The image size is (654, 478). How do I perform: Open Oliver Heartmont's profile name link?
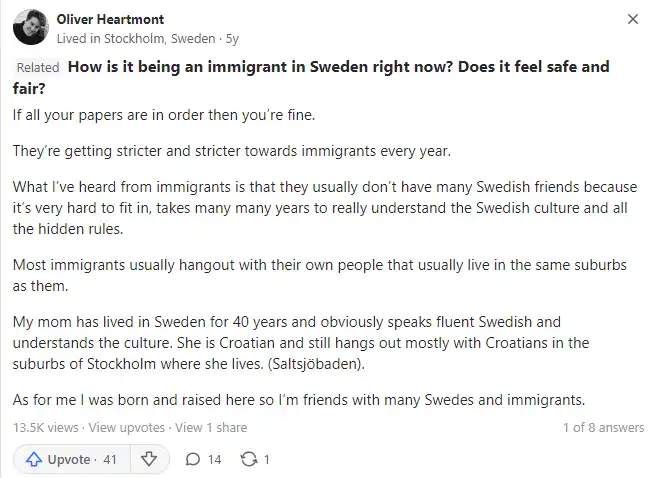[x=110, y=19]
